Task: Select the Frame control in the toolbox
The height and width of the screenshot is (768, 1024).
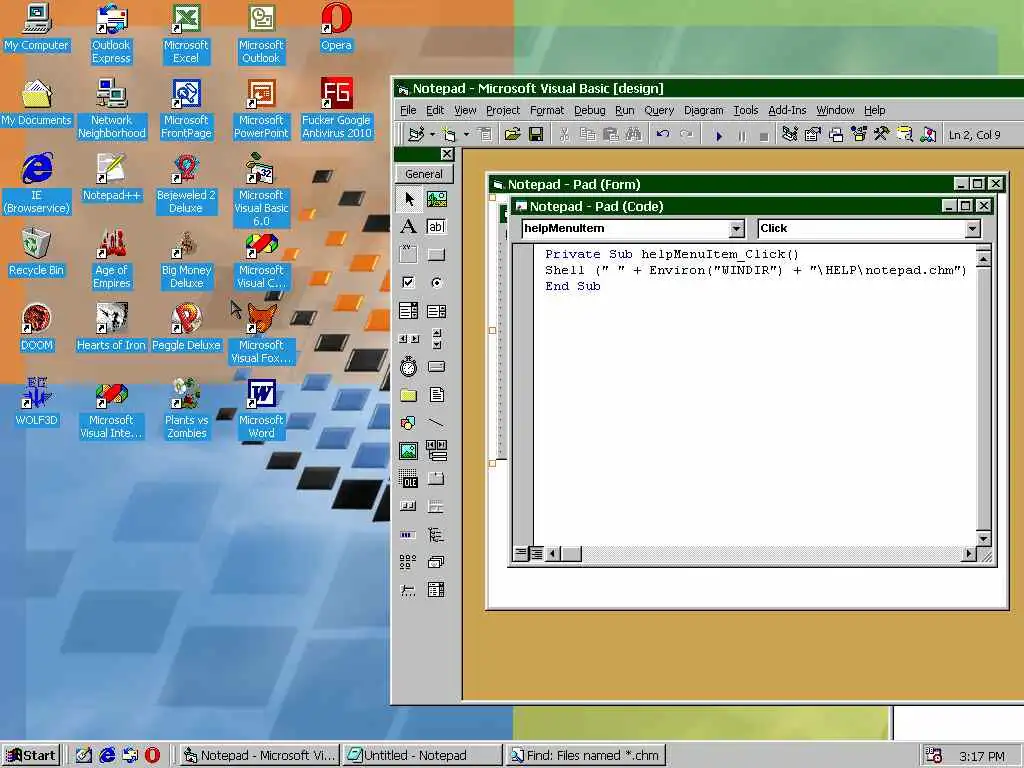Action: (x=409, y=254)
